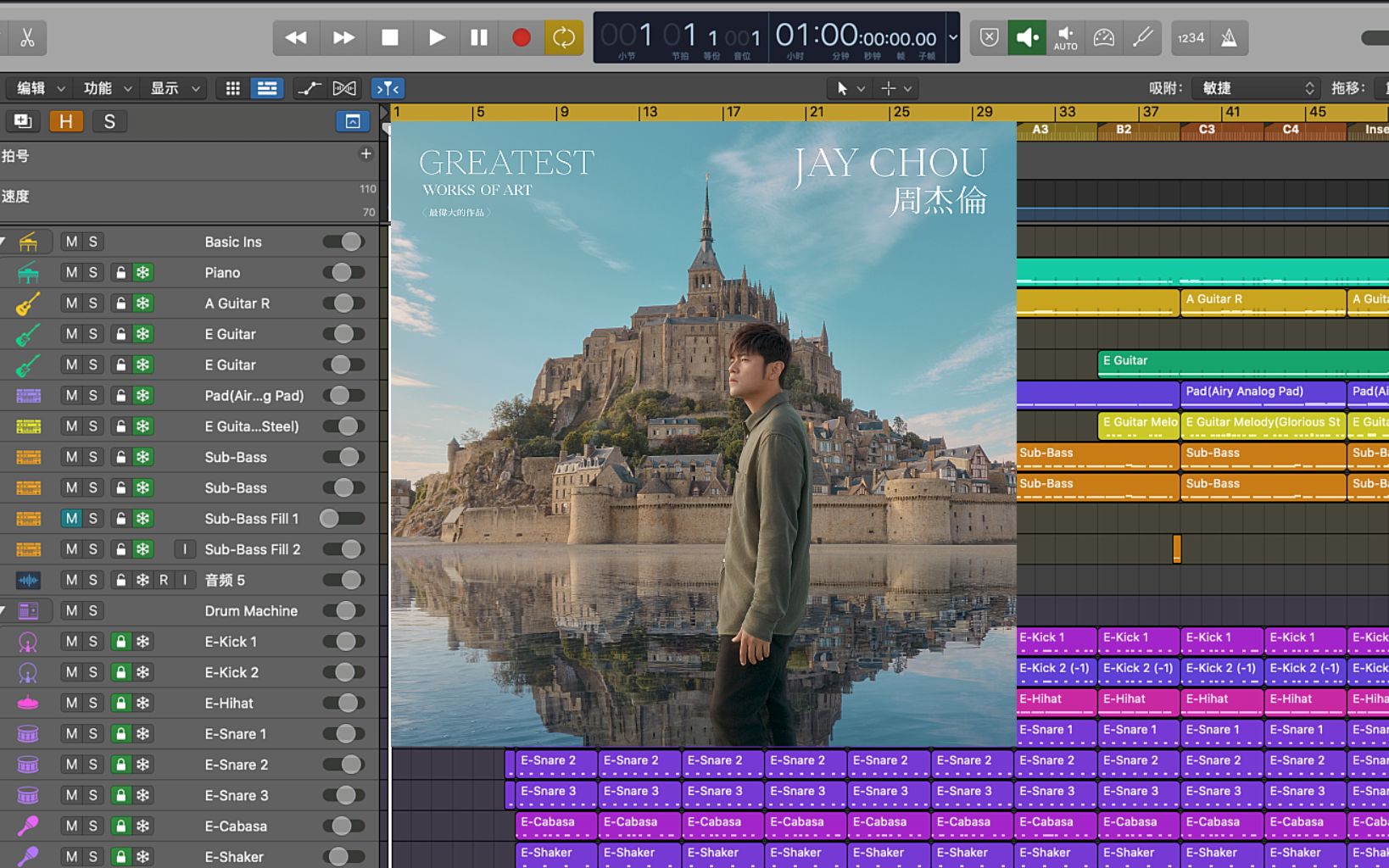Click the E-Cabasa shaker icon
This screenshot has height=868, width=1389.
[x=28, y=826]
